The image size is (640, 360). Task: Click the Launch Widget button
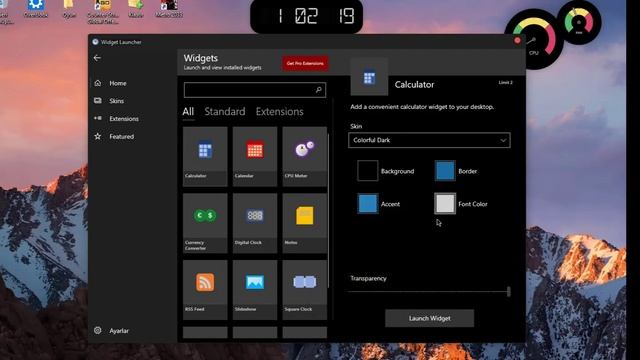pyautogui.click(x=429, y=318)
